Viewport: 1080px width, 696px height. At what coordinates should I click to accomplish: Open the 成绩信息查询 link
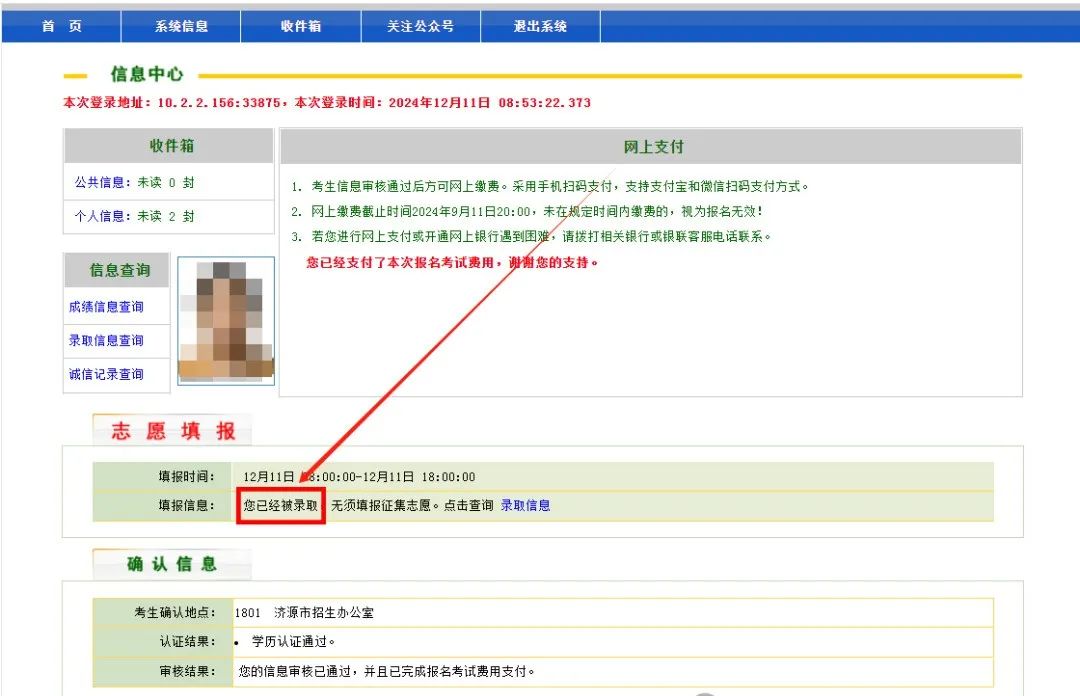[x=106, y=307]
